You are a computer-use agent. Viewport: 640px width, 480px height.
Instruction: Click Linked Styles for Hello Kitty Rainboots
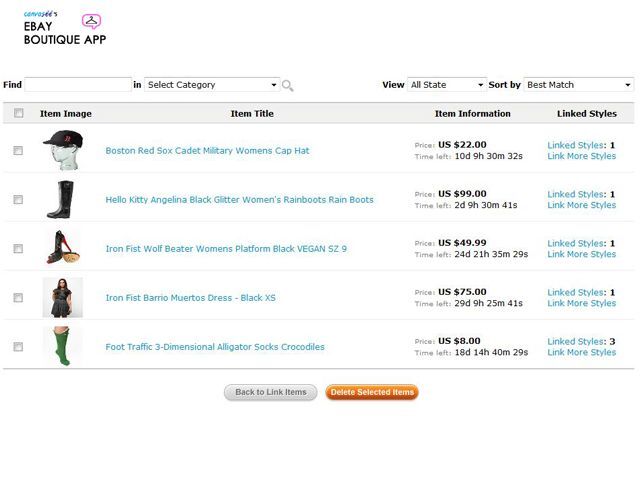pos(581,194)
